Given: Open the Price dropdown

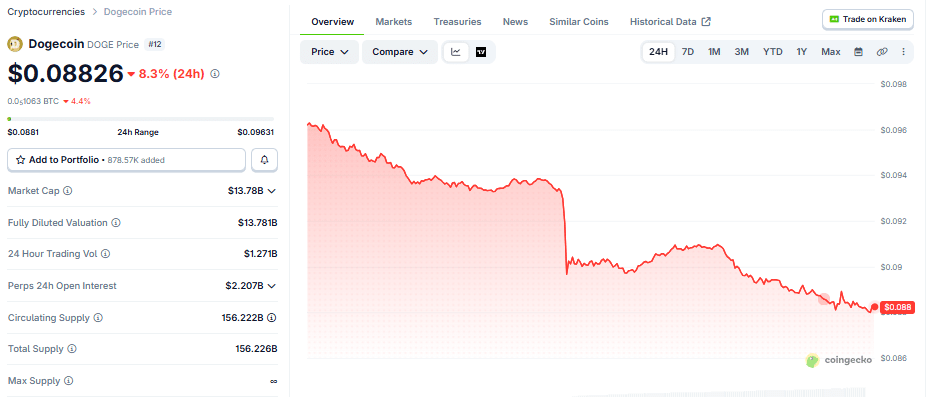Looking at the screenshot, I should tap(329, 52).
